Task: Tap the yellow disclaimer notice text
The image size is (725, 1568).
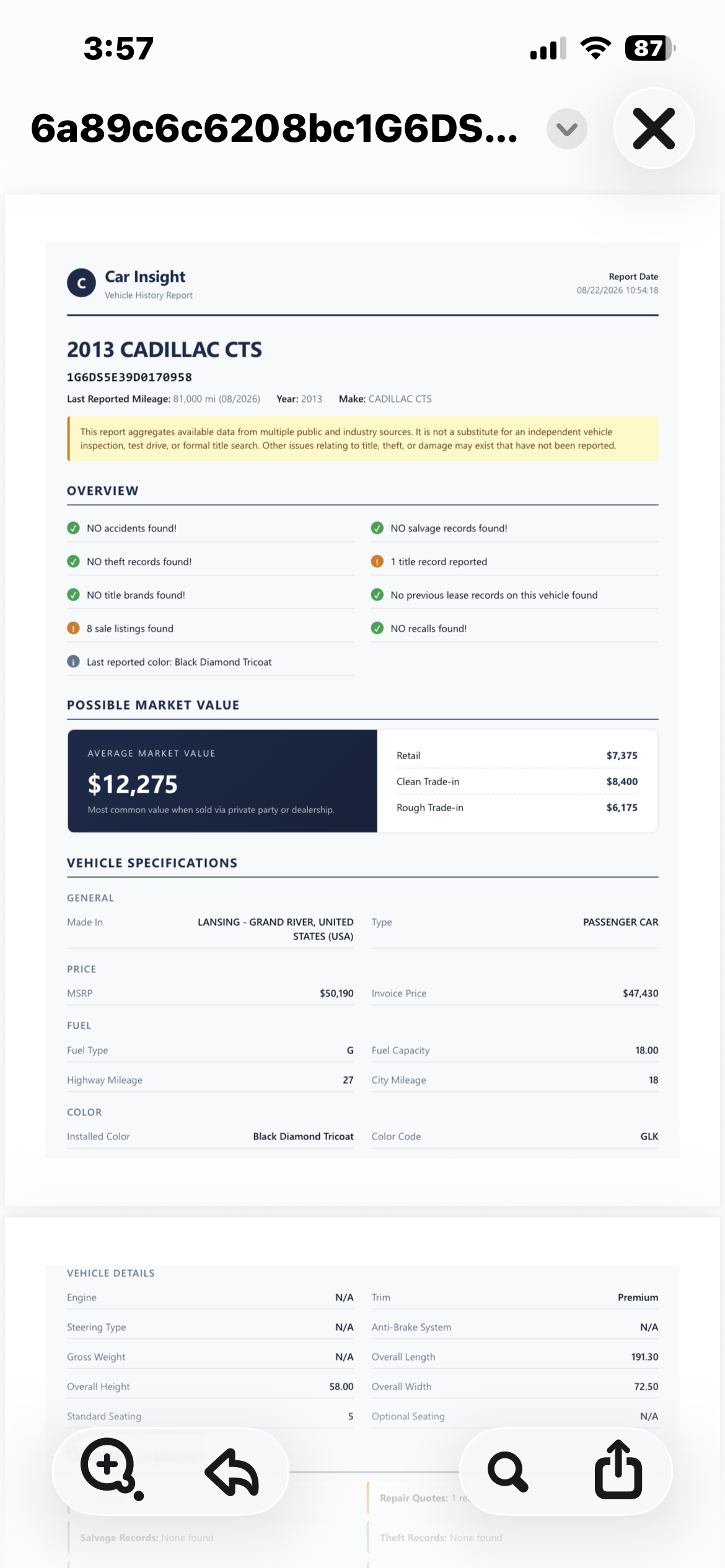Action: (348, 438)
